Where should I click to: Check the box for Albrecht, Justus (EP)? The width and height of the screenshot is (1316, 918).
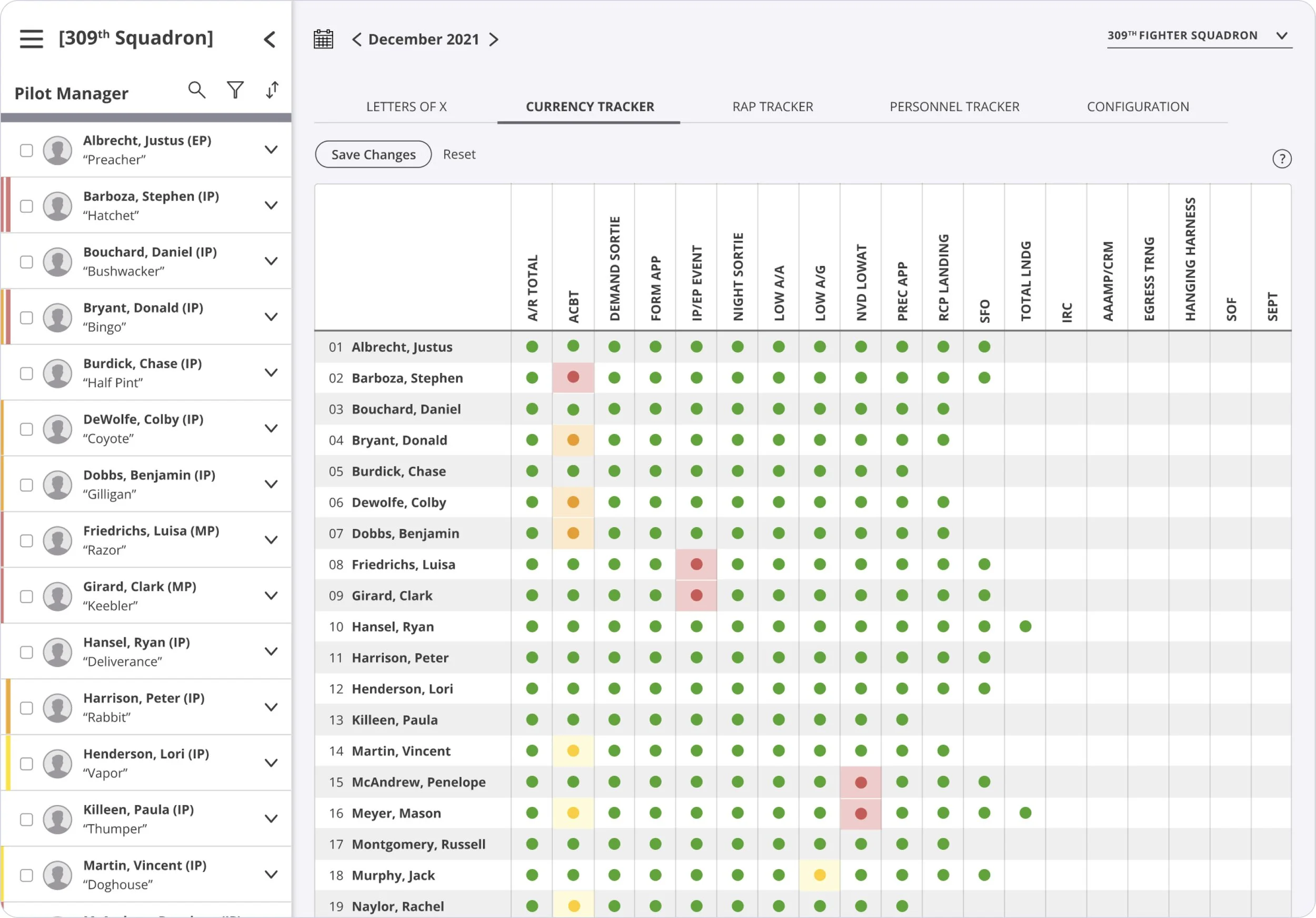[26, 150]
